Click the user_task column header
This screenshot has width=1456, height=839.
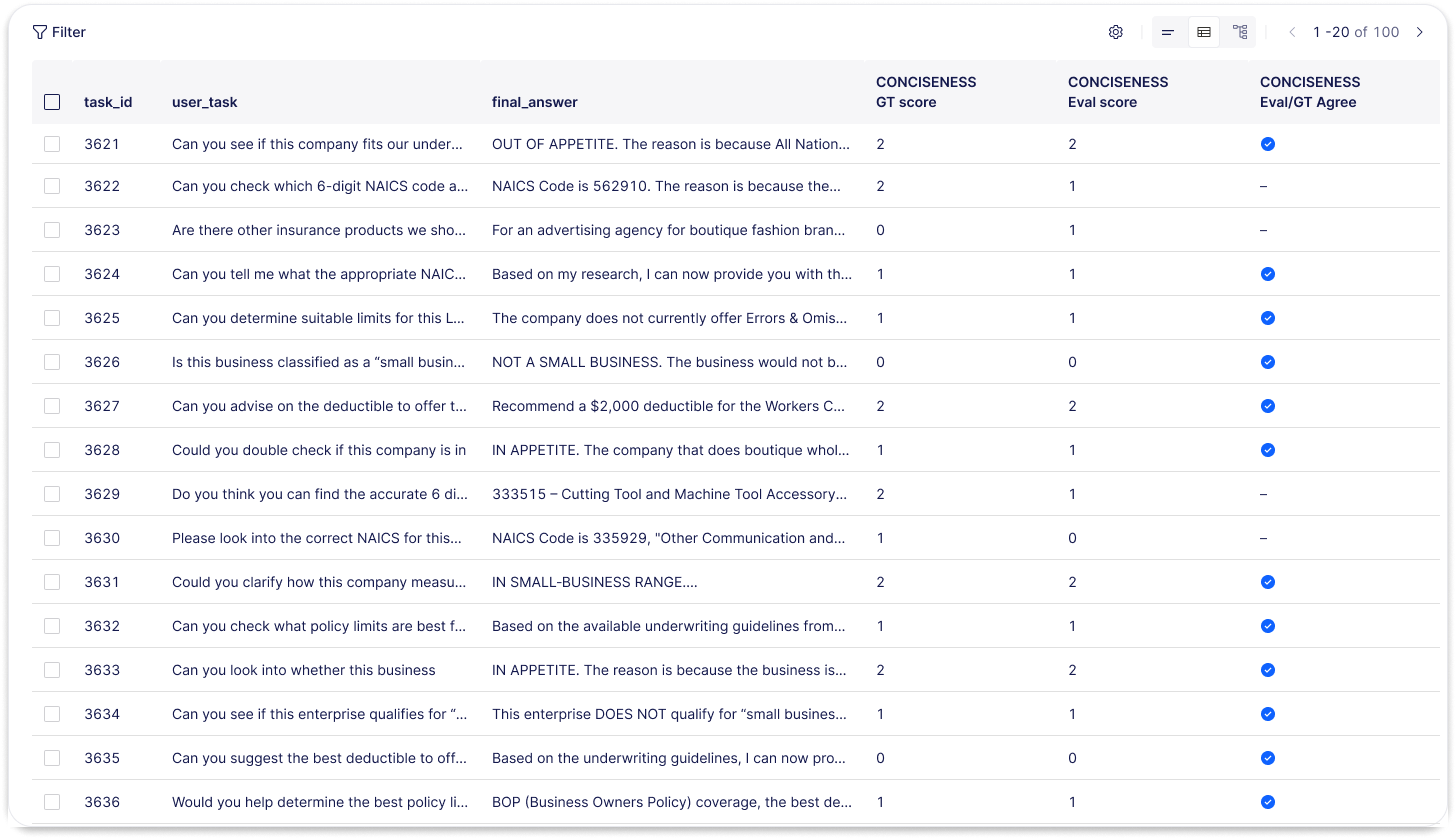[x=204, y=102]
